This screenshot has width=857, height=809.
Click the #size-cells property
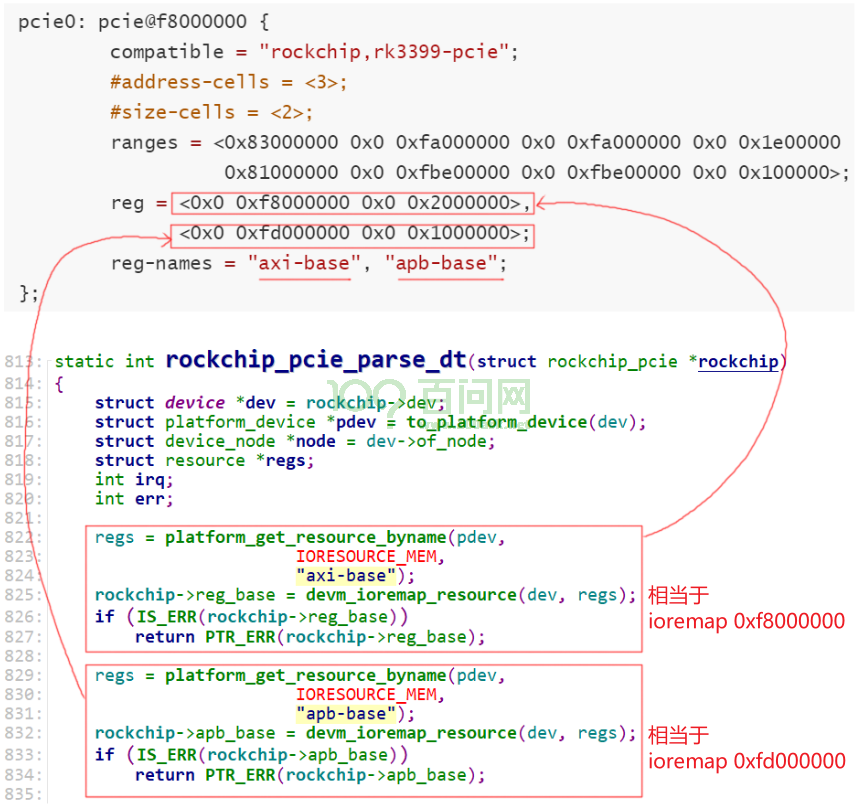(x=172, y=112)
